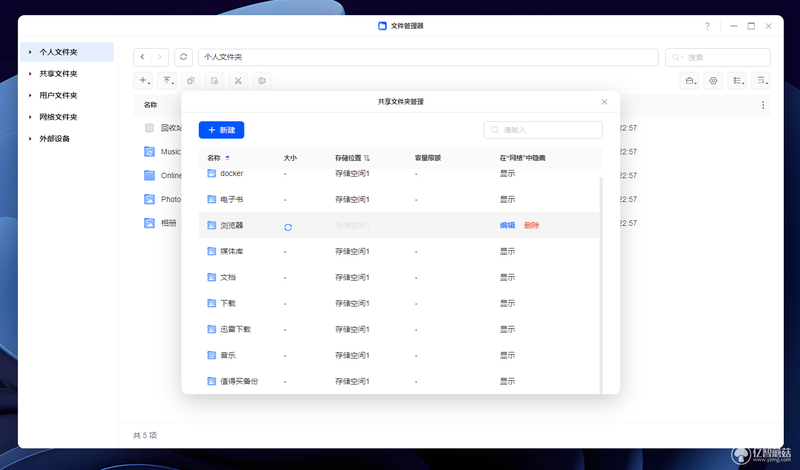Expand 用户文件夹 in the sidebar tree
This screenshot has height=470, width=800.
[30, 95]
